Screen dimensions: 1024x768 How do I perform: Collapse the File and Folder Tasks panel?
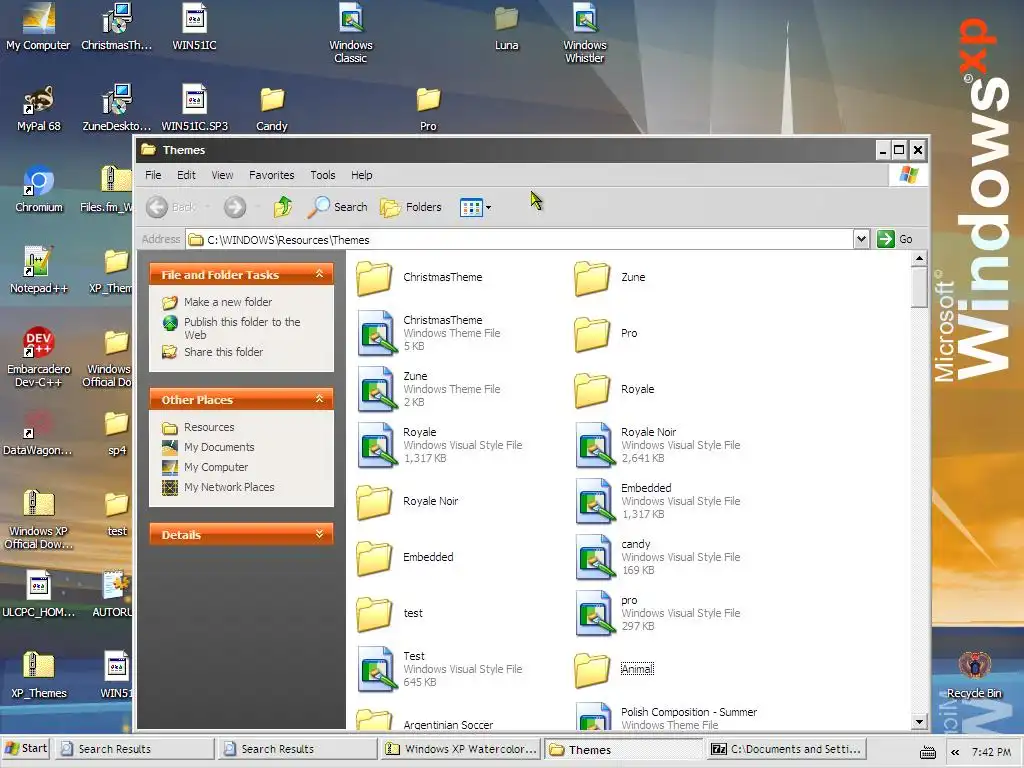click(319, 274)
